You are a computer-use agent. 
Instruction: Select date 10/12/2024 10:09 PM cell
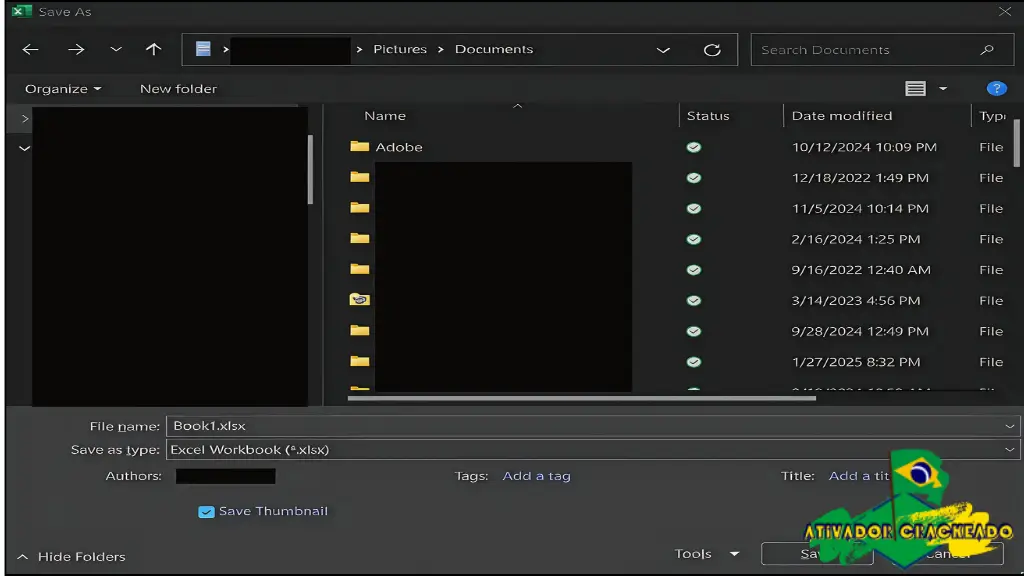click(864, 147)
